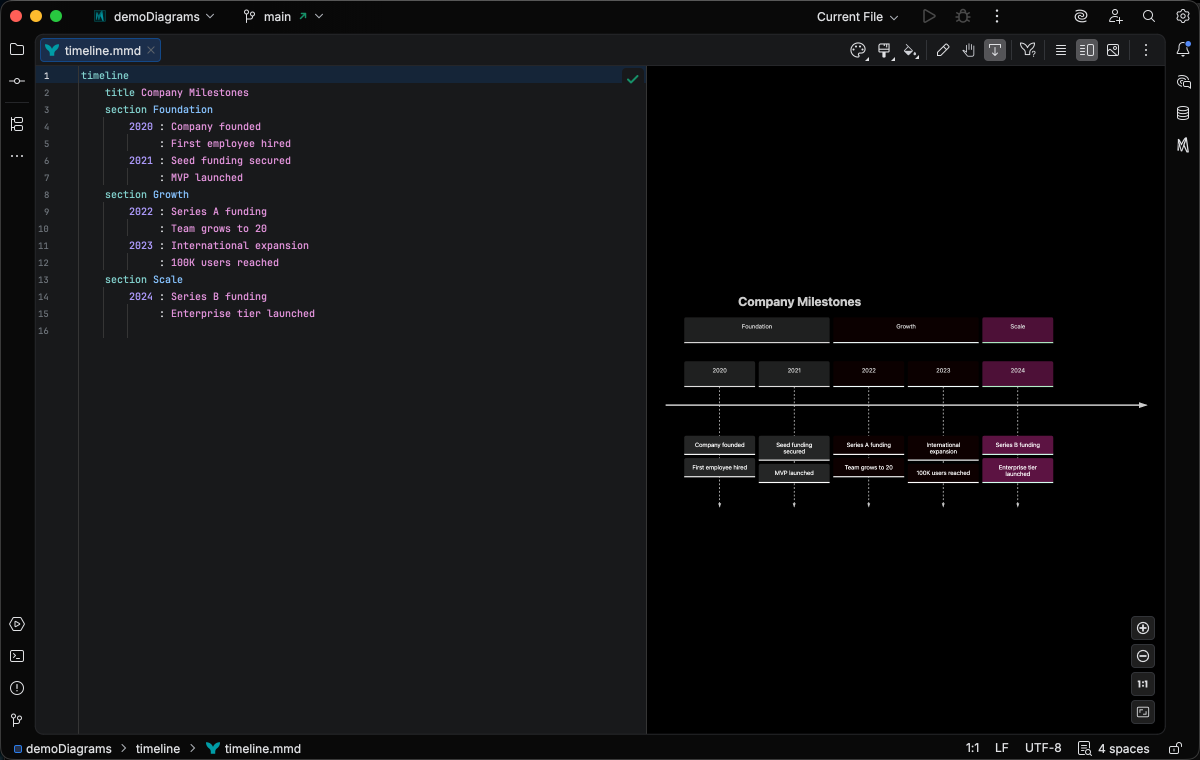The image size is (1200, 760).
Task: Click the timeline folder breadcrumb
Action: (x=158, y=748)
